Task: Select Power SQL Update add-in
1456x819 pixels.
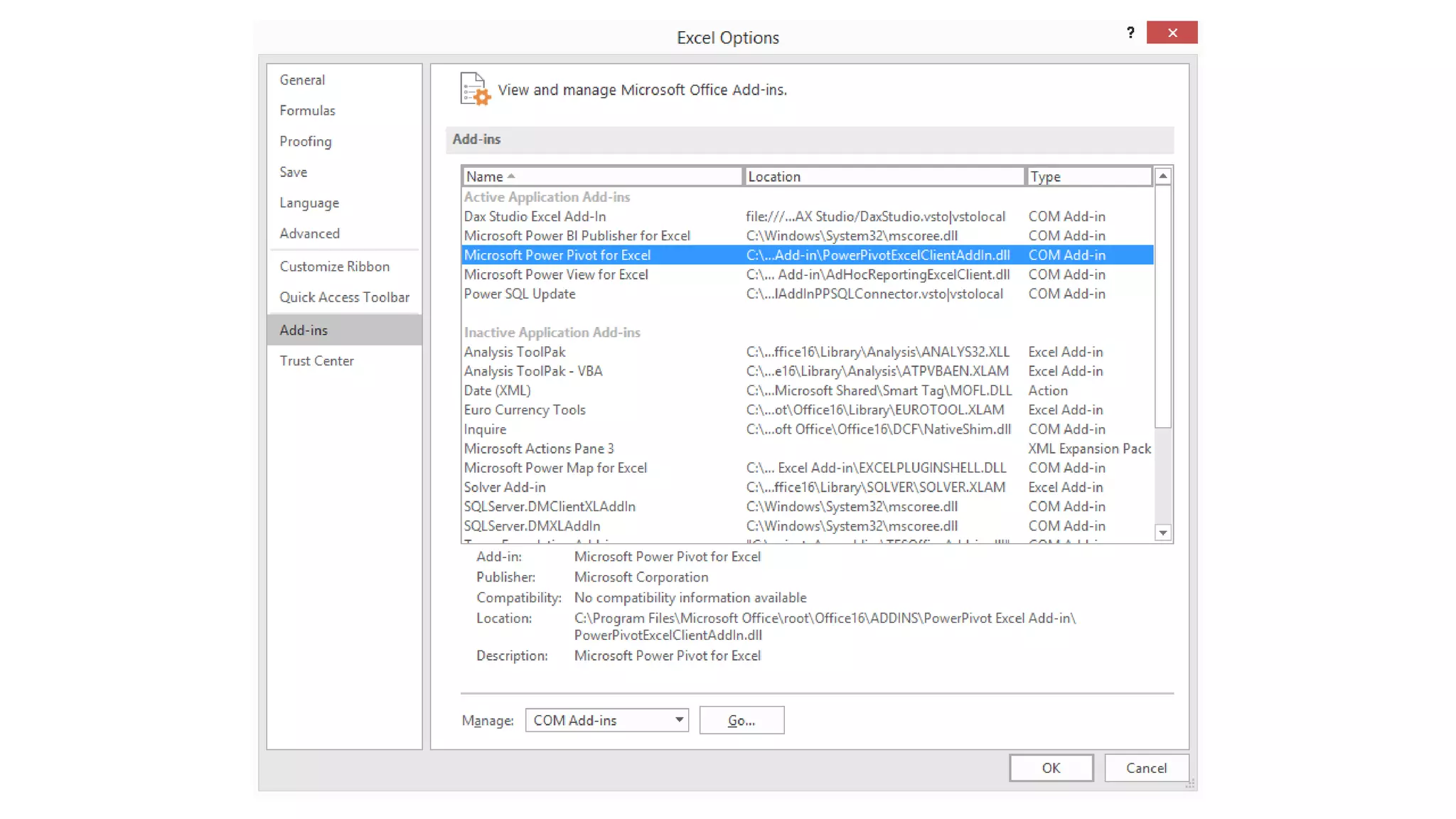Action: tap(807, 294)
